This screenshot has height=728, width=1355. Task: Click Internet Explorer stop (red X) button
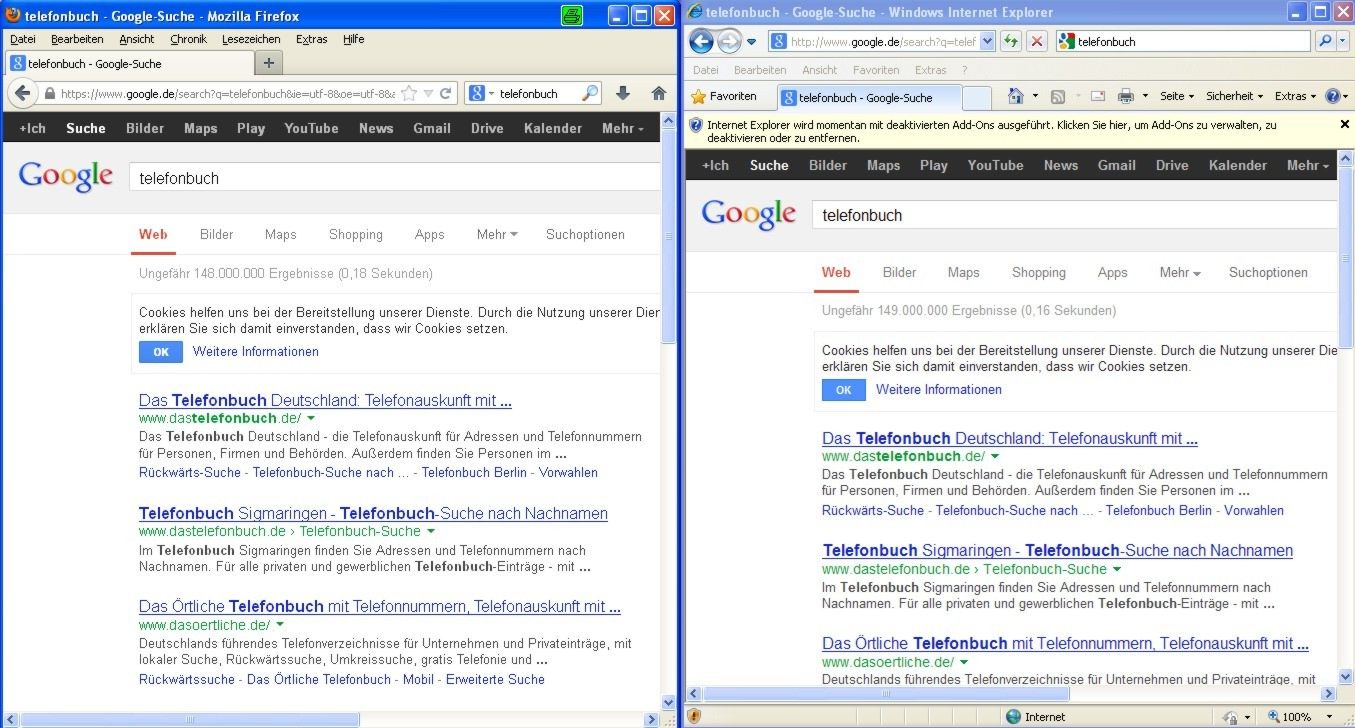click(x=1037, y=41)
